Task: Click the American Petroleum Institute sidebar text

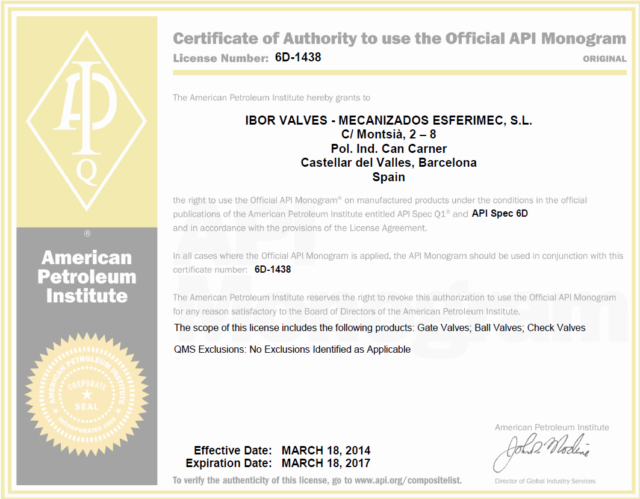Action: point(83,268)
